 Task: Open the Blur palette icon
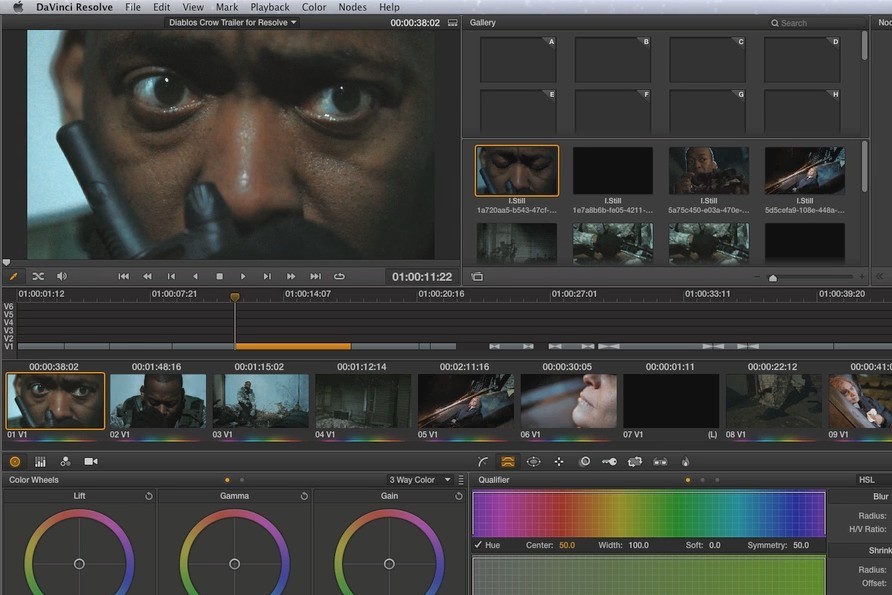584,462
